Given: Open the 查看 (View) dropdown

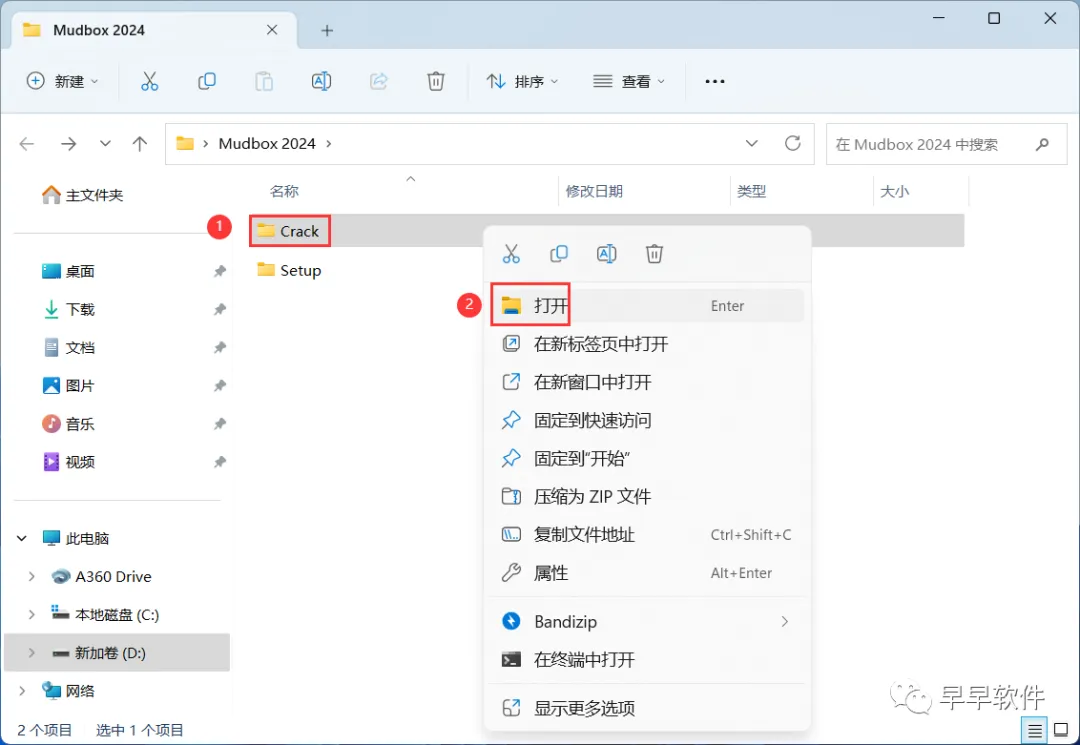Looking at the screenshot, I should pyautogui.click(x=629, y=81).
